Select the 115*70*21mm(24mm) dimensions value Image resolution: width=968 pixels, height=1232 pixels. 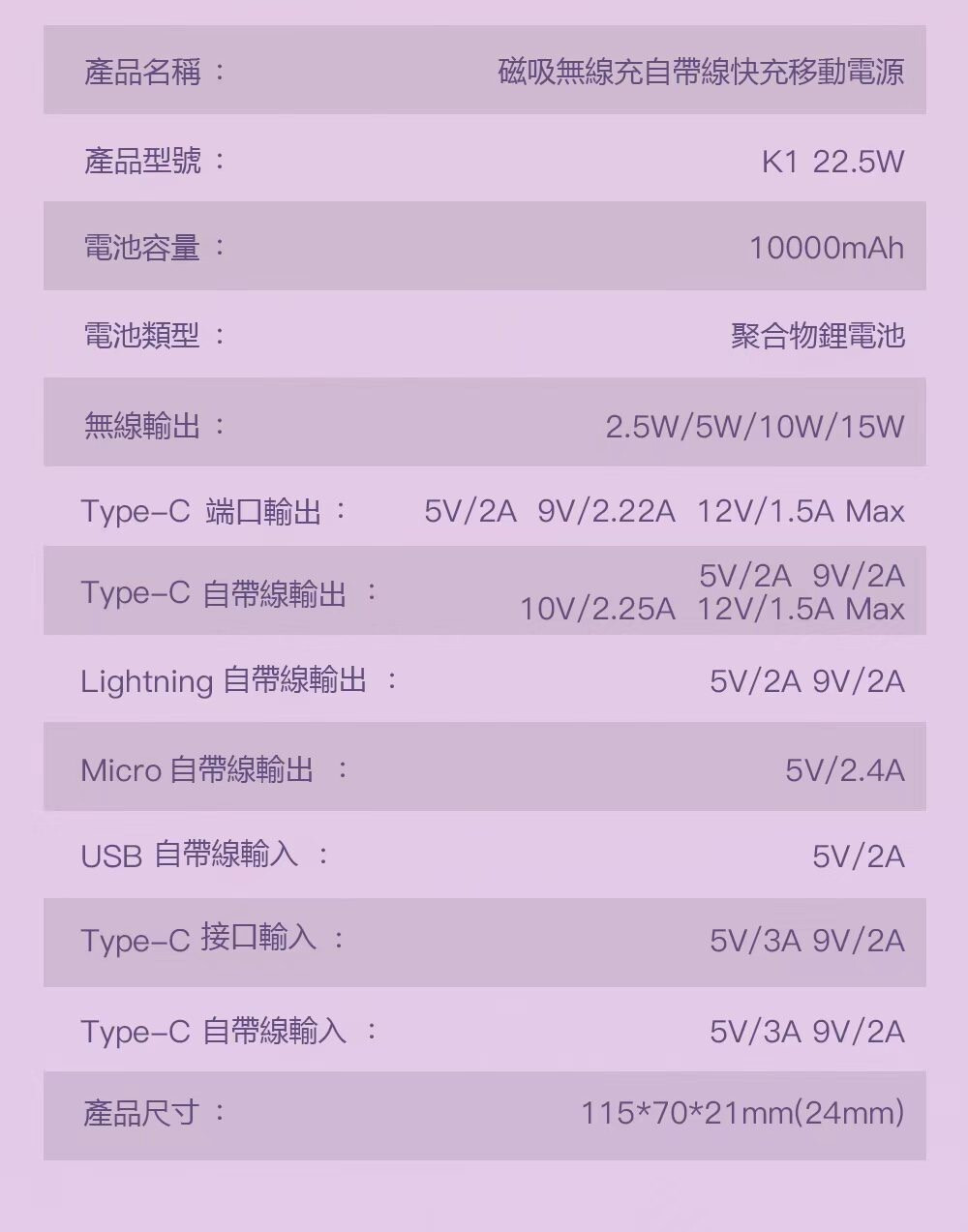pos(741,1113)
